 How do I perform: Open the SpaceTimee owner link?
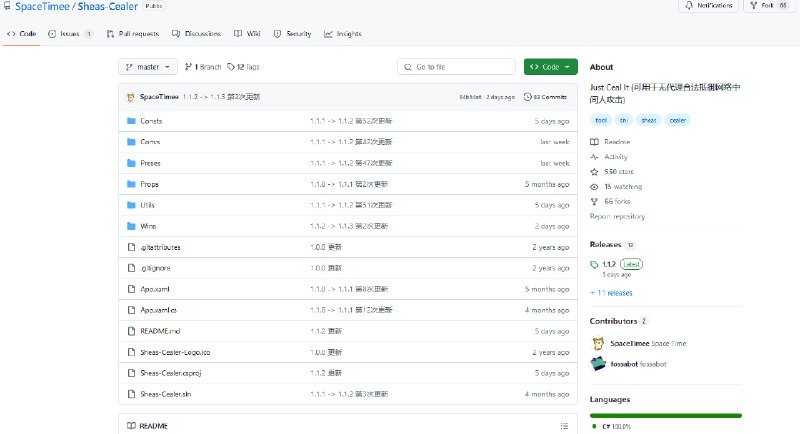click(42, 7)
